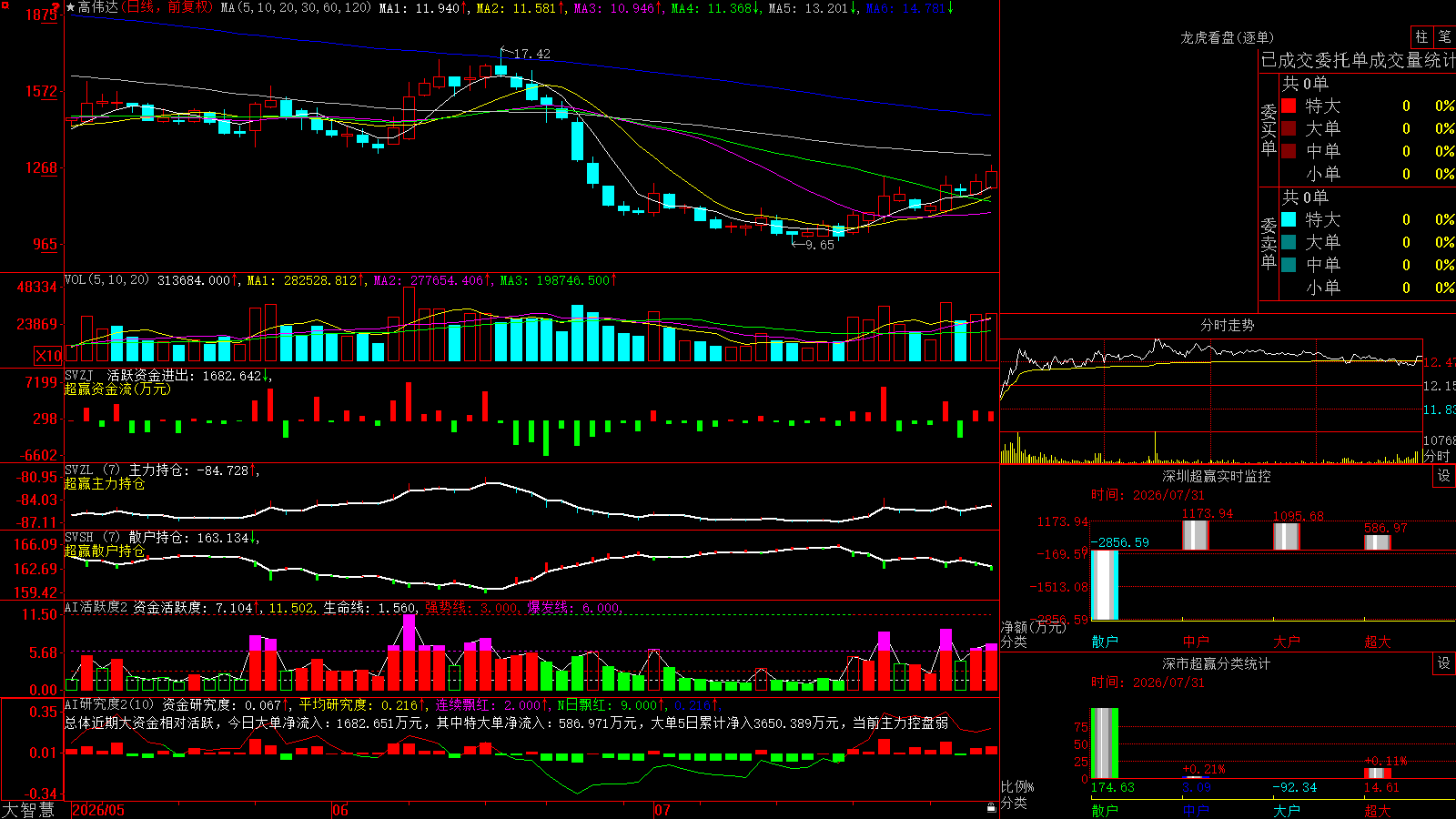Click the 超赢主力持仓 yellow label
This screenshot has height=819, width=1456.
105,483
